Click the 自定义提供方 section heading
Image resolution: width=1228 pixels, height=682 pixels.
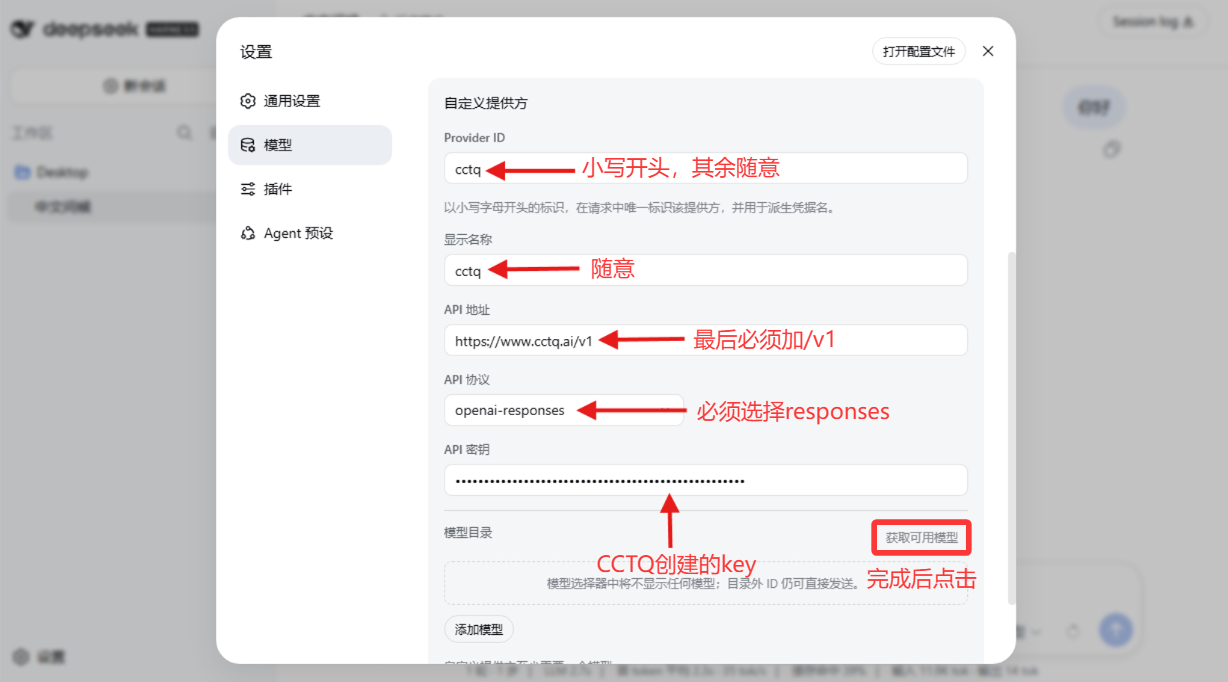point(485,103)
